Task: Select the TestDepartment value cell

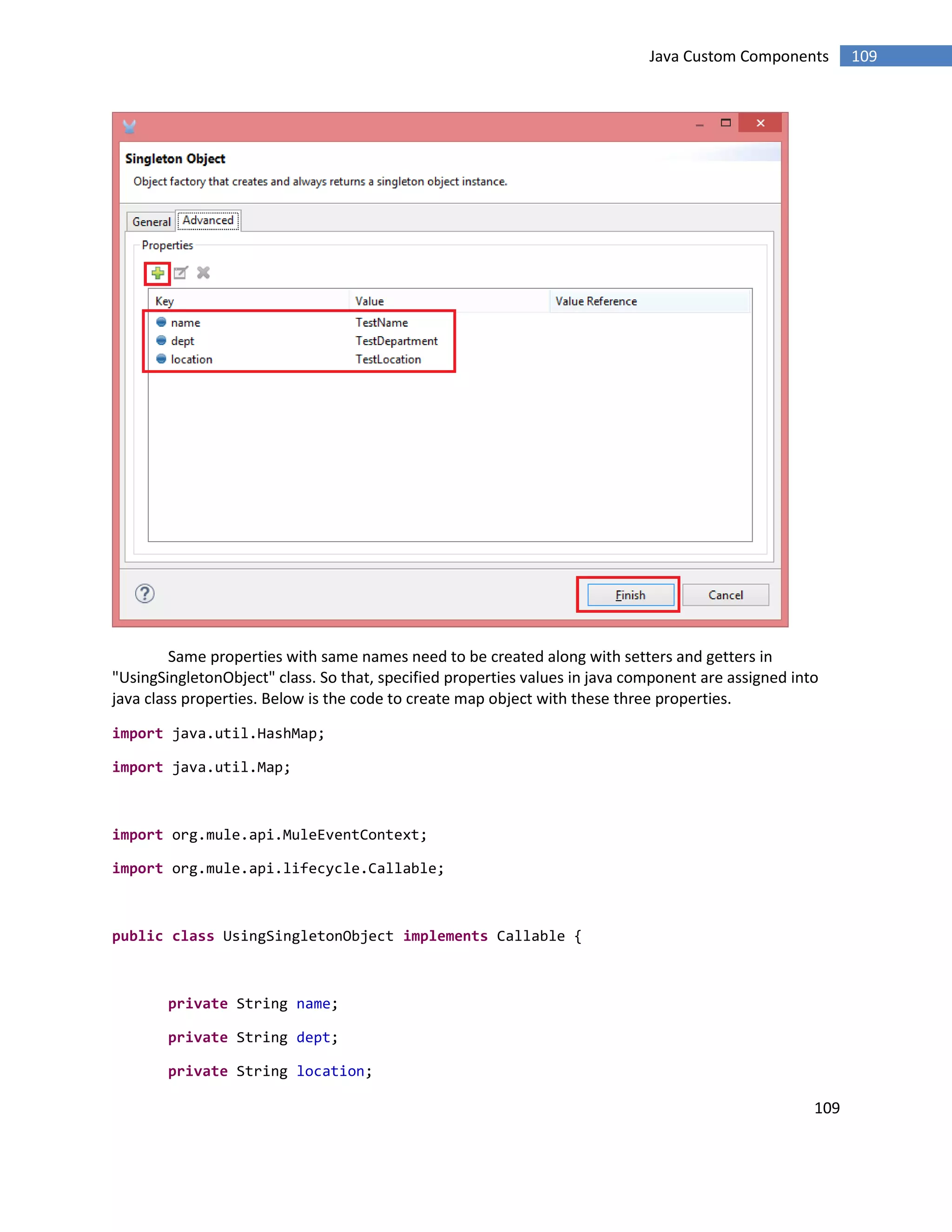Action: click(397, 341)
